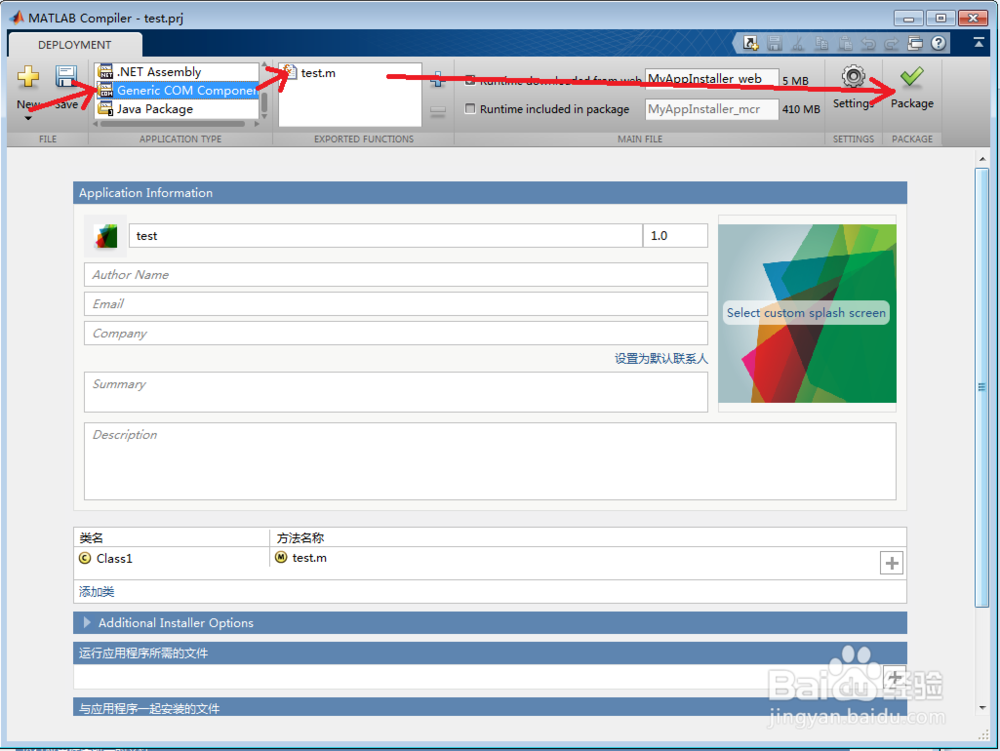
Task: Save the project with the floppy icon
Action: pyautogui.click(x=66, y=77)
